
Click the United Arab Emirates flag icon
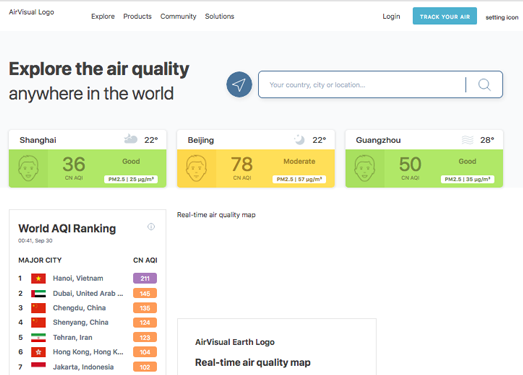point(38,294)
